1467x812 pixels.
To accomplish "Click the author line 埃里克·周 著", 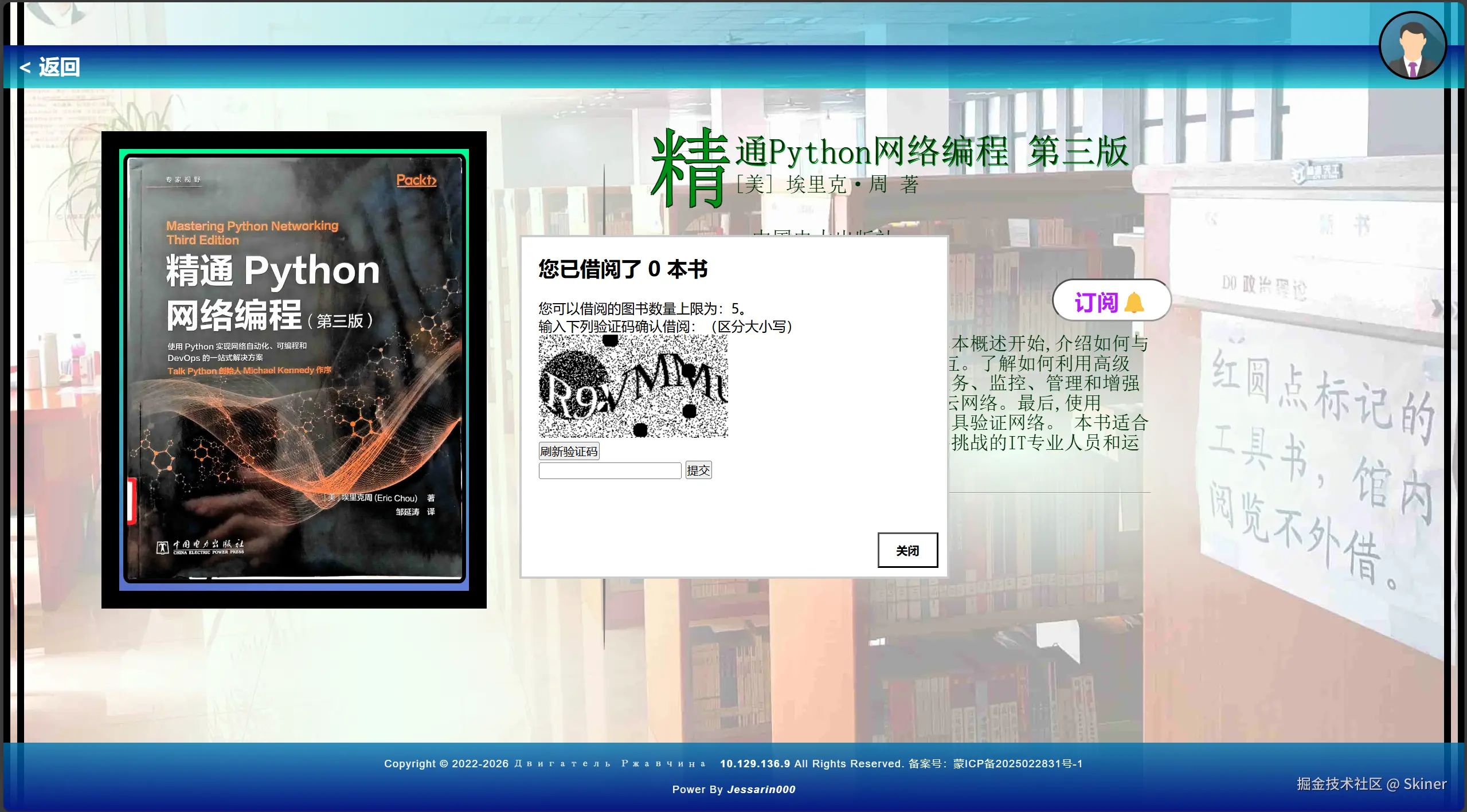I will pyautogui.click(x=827, y=185).
